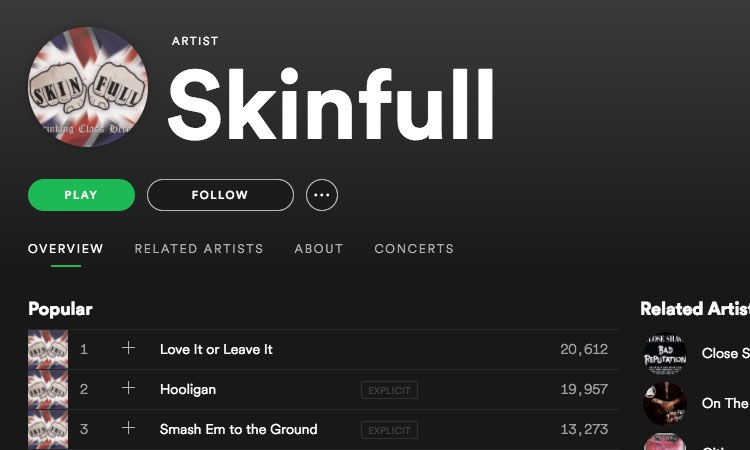The height and width of the screenshot is (450, 750).
Task: Play the track Love It or Leave It
Action: pos(216,349)
